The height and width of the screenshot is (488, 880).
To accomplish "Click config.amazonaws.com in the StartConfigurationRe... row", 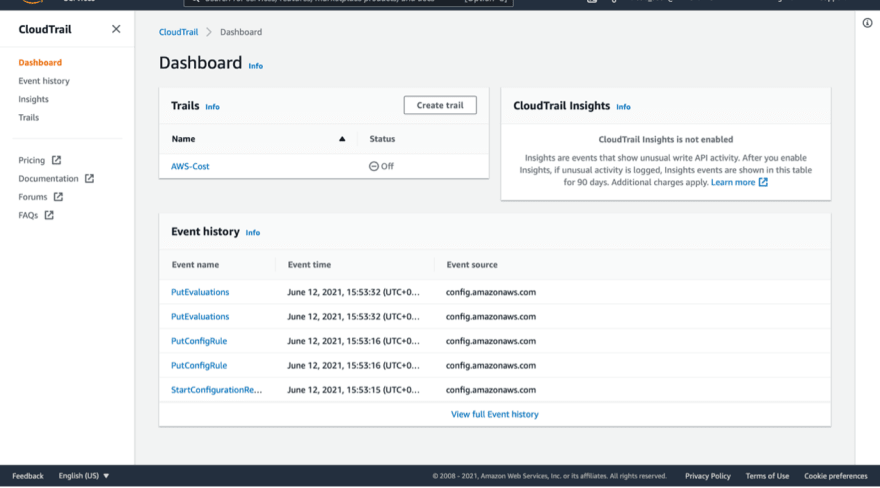I will click(x=491, y=390).
